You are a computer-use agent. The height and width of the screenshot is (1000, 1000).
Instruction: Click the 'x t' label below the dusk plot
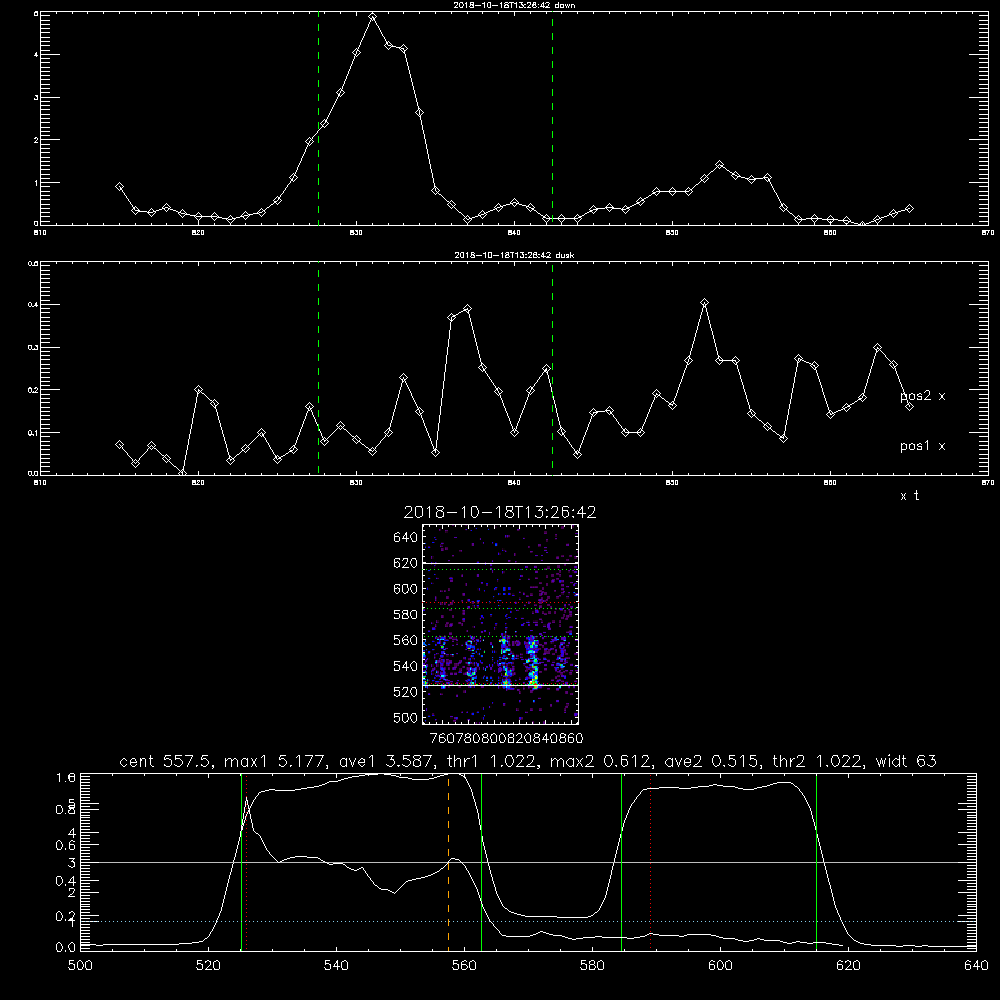pos(909,496)
